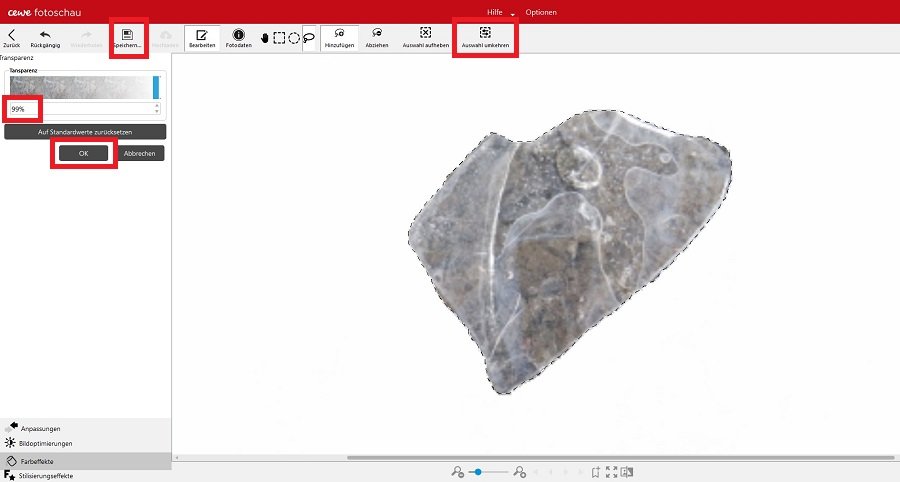Increase transparency with the up stepper arrow
Screen dimensions: 900x482
point(157,106)
